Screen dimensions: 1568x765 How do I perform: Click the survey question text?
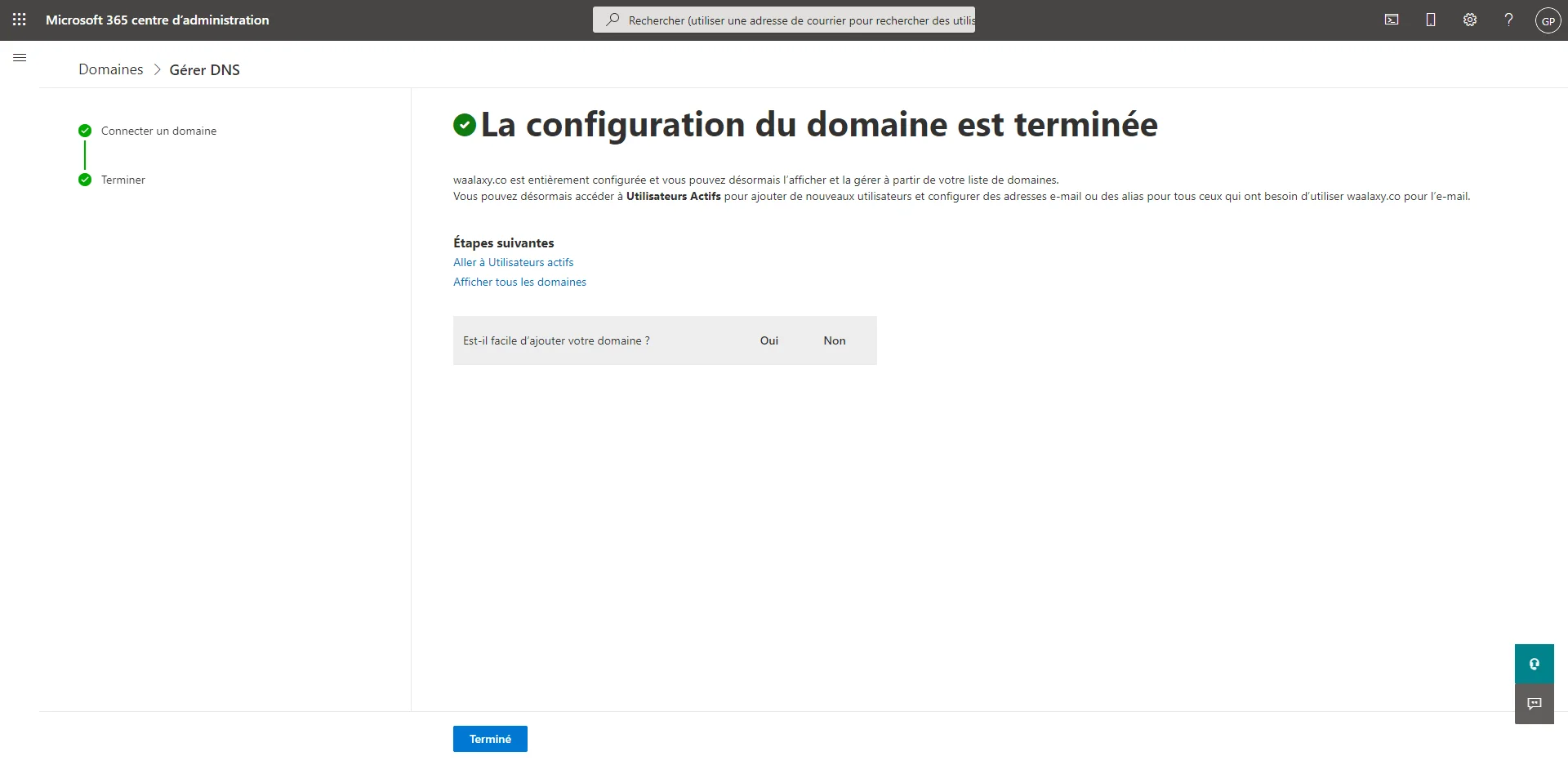[x=556, y=340]
